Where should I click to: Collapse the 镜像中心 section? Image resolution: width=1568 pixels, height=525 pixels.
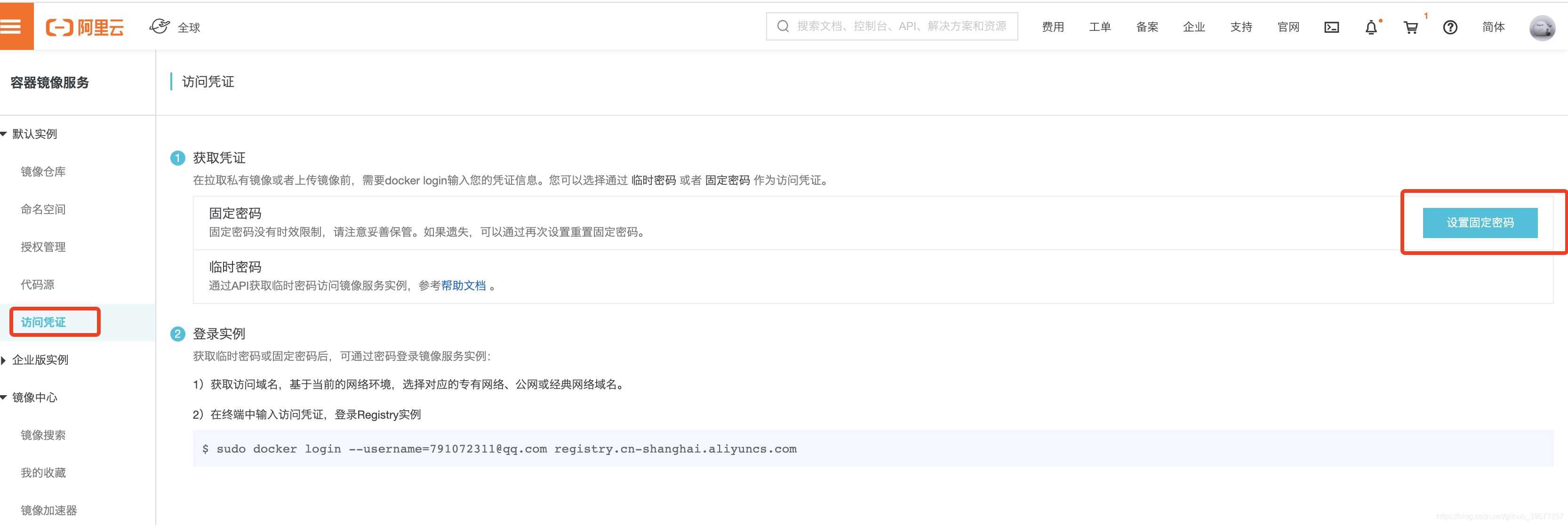(x=5, y=398)
